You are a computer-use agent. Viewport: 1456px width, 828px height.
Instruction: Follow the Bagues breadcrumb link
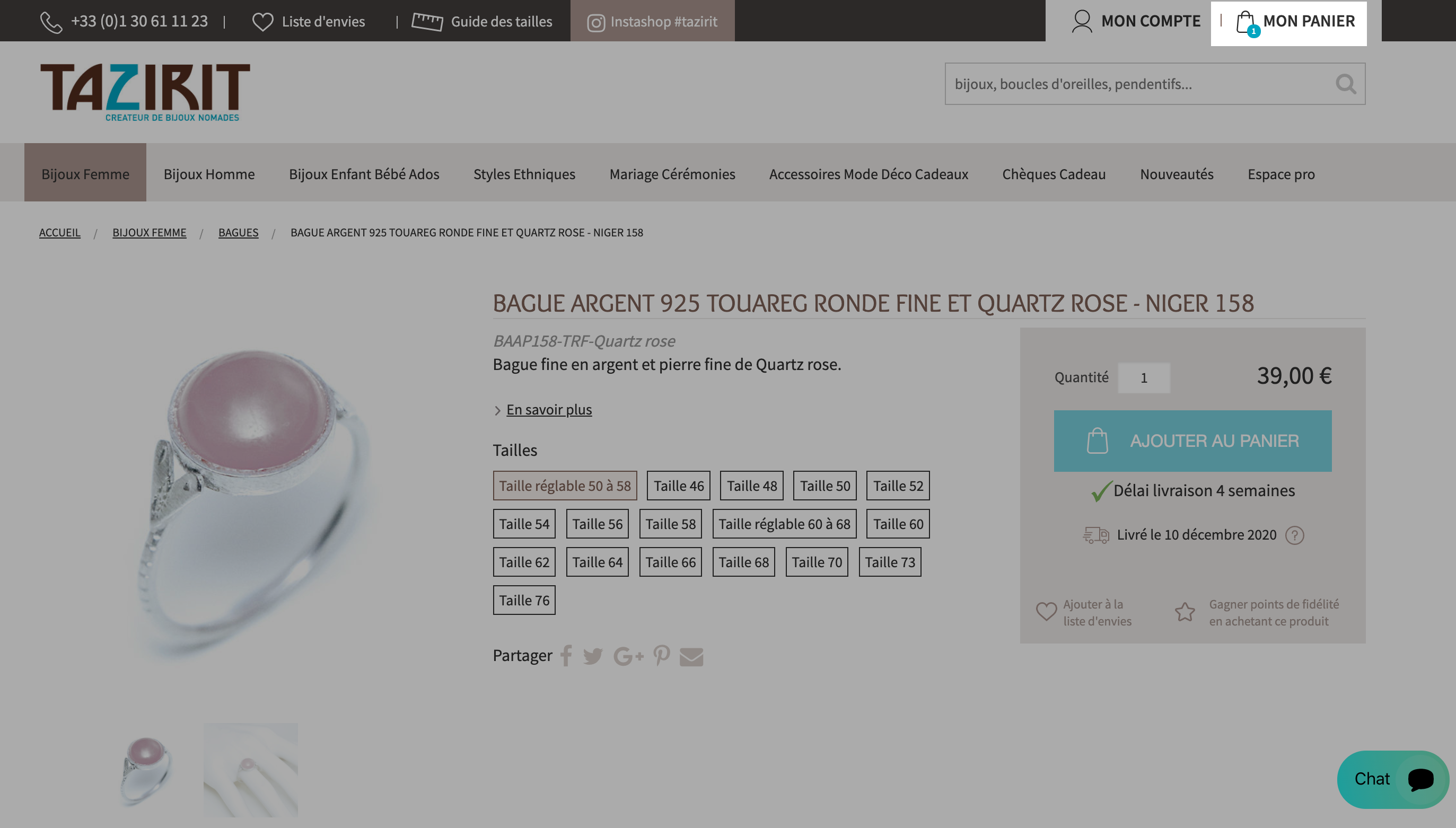pyautogui.click(x=238, y=233)
